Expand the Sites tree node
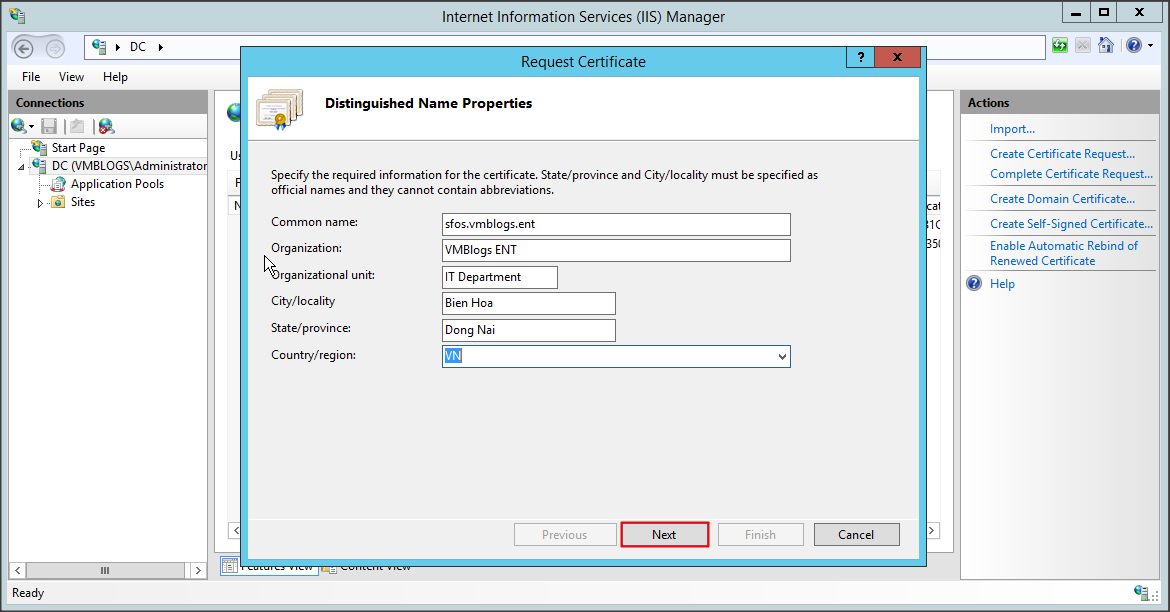Image resolution: width=1170 pixels, height=612 pixels. coord(41,203)
